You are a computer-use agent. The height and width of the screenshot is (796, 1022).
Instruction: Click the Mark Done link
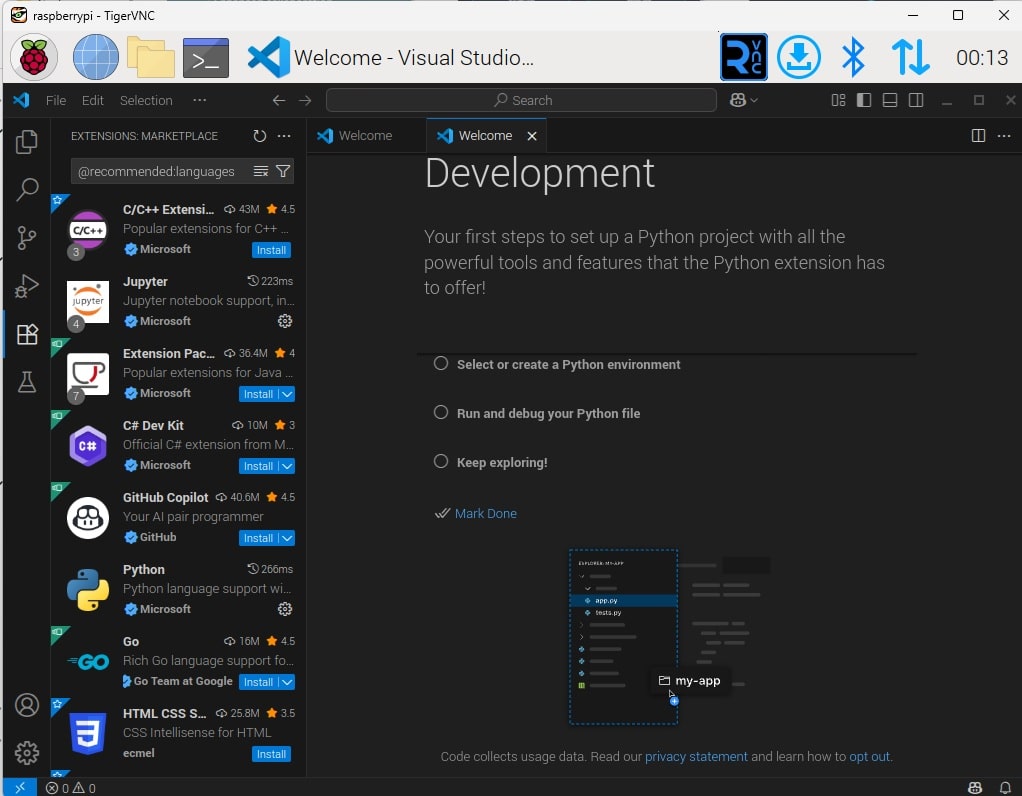tap(486, 513)
